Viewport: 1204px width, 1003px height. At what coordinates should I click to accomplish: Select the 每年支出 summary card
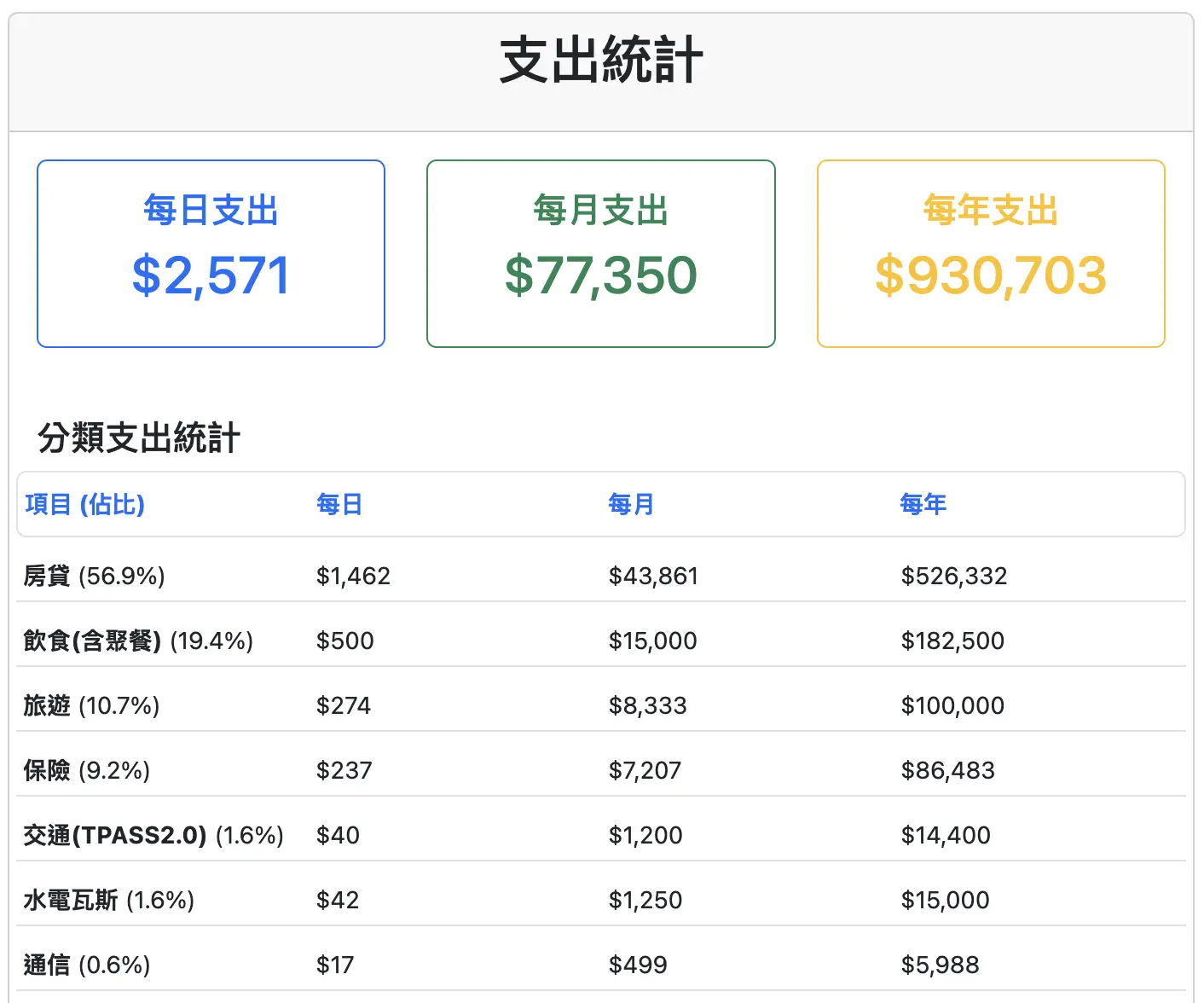coord(991,252)
